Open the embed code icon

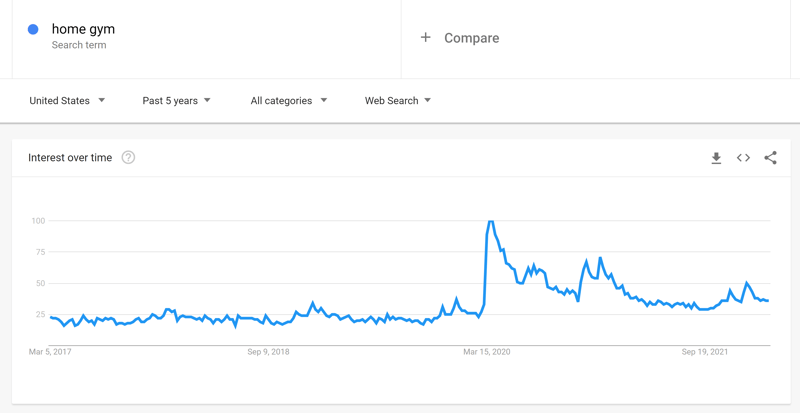(x=743, y=158)
